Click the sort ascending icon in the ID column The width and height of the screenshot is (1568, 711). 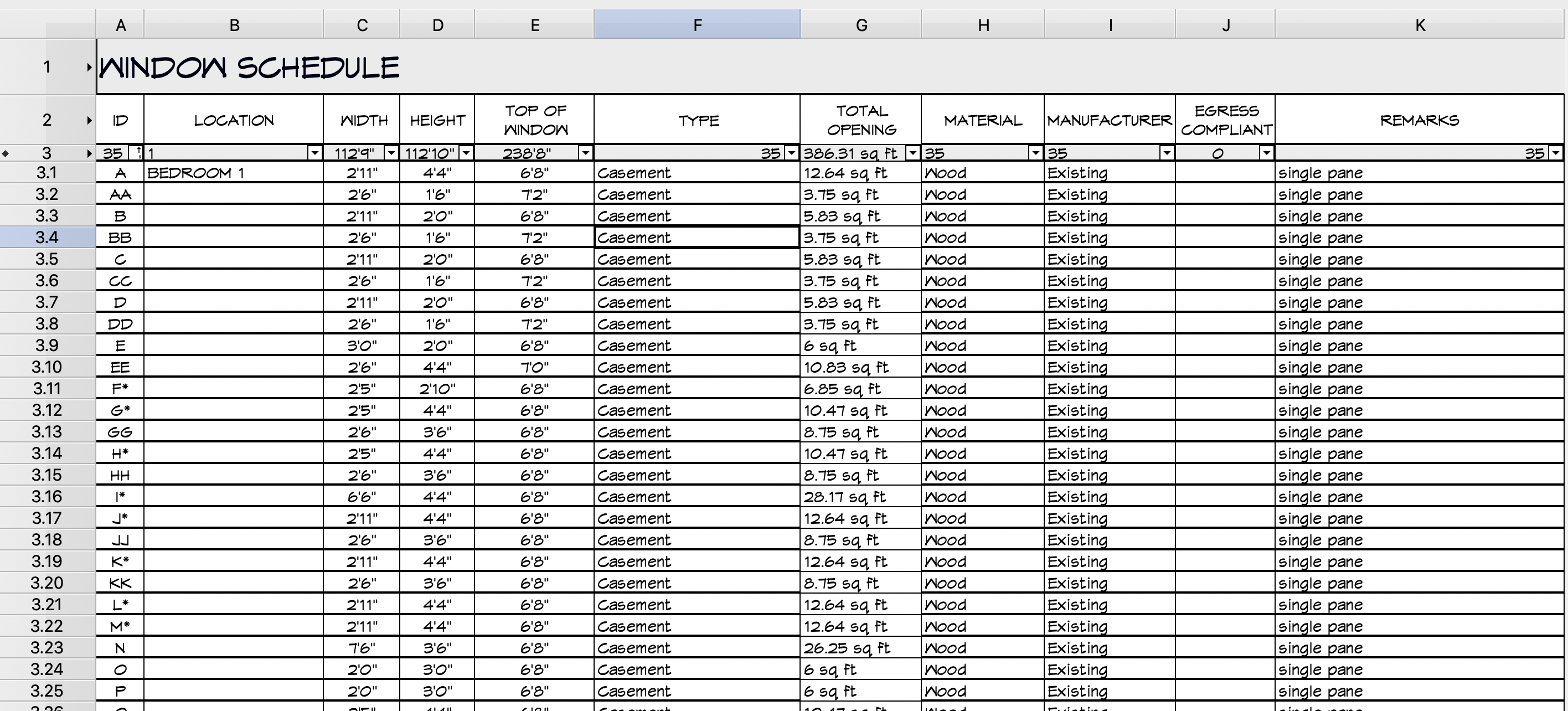[139, 153]
